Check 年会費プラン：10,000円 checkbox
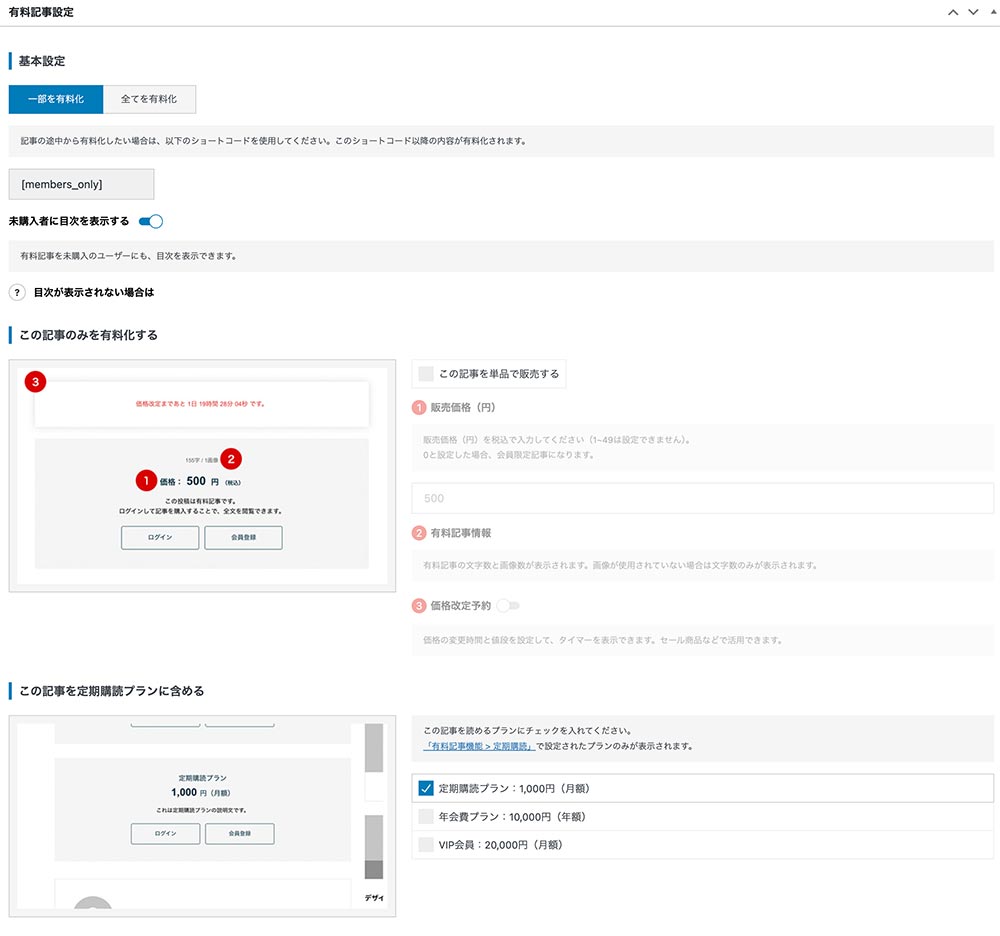This screenshot has width=1000, height=936. [x=426, y=817]
